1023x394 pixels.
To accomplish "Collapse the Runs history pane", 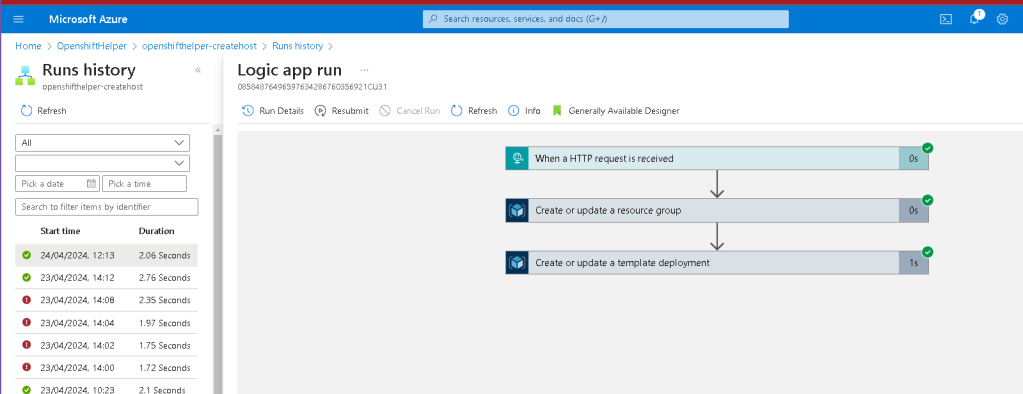I will click(198, 70).
